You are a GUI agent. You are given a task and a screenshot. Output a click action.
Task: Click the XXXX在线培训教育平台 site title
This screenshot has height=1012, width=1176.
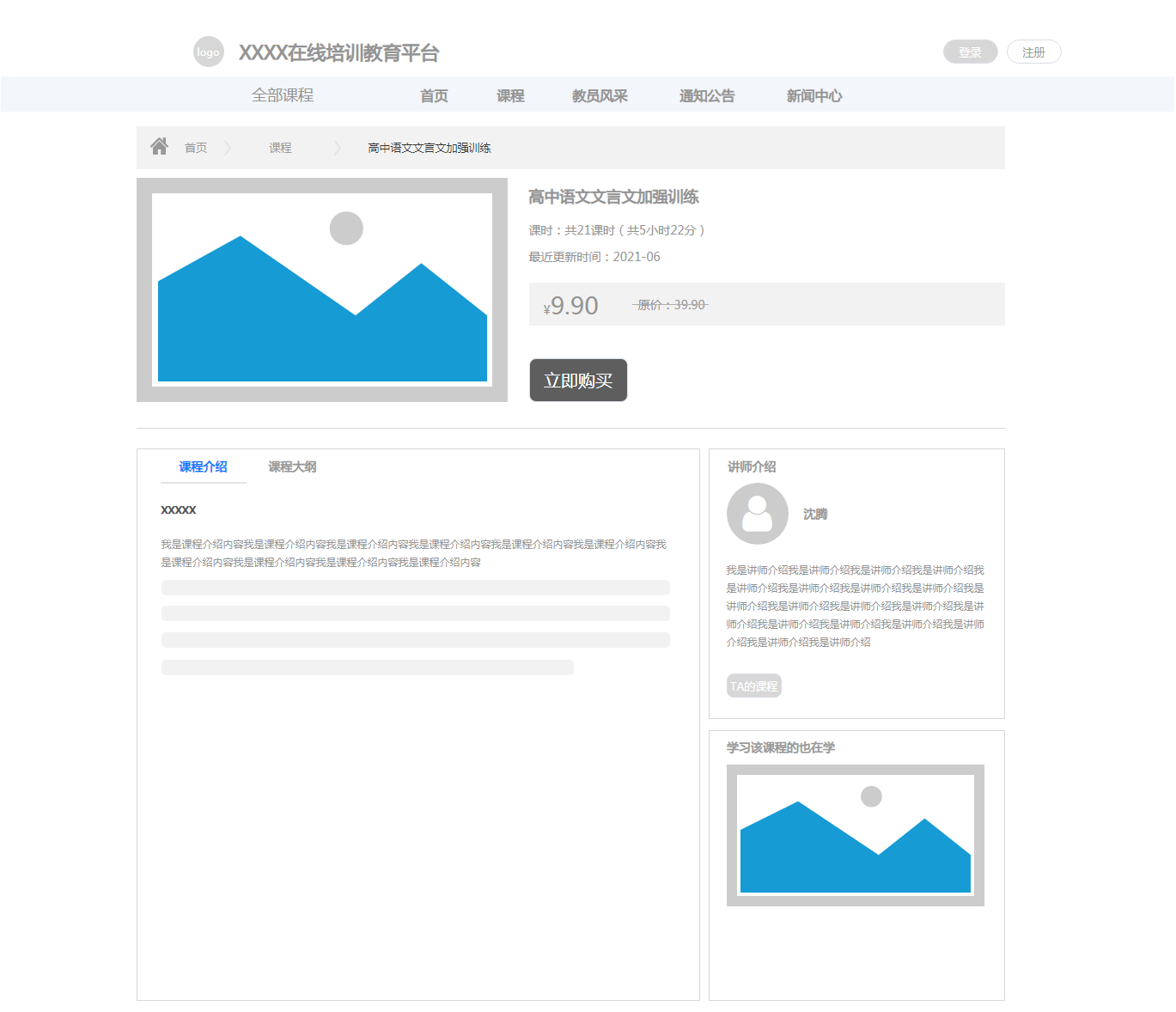point(339,52)
